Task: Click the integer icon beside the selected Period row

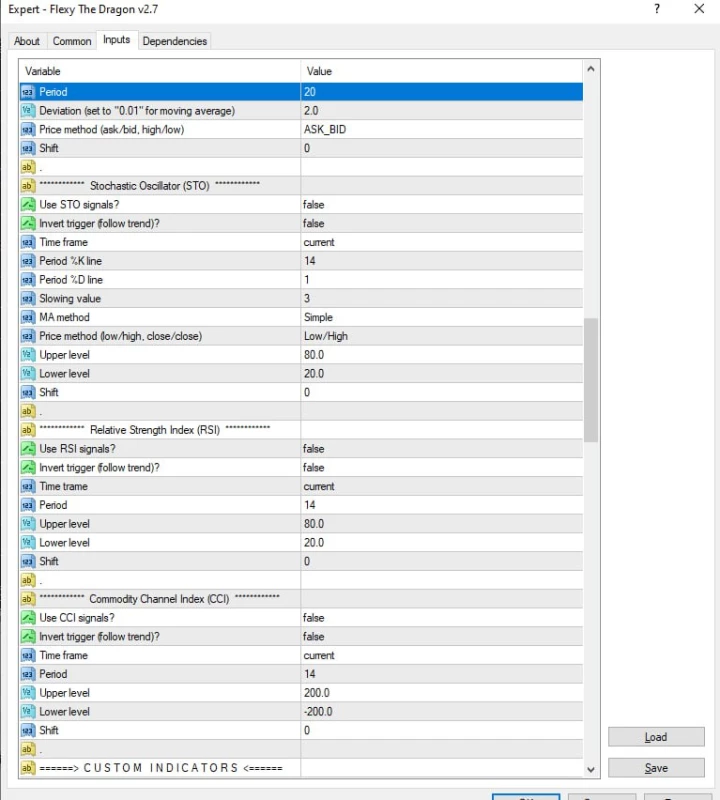Action: click(28, 92)
